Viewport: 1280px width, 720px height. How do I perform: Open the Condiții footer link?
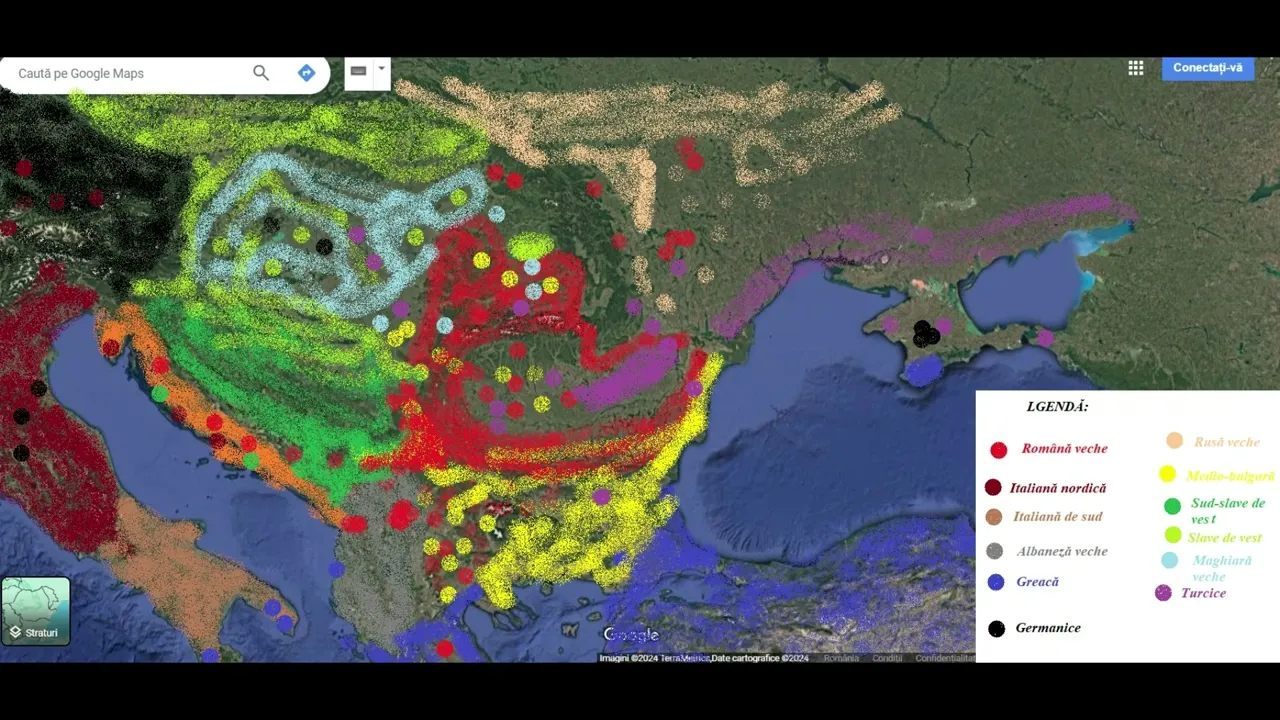click(x=887, y=658)
